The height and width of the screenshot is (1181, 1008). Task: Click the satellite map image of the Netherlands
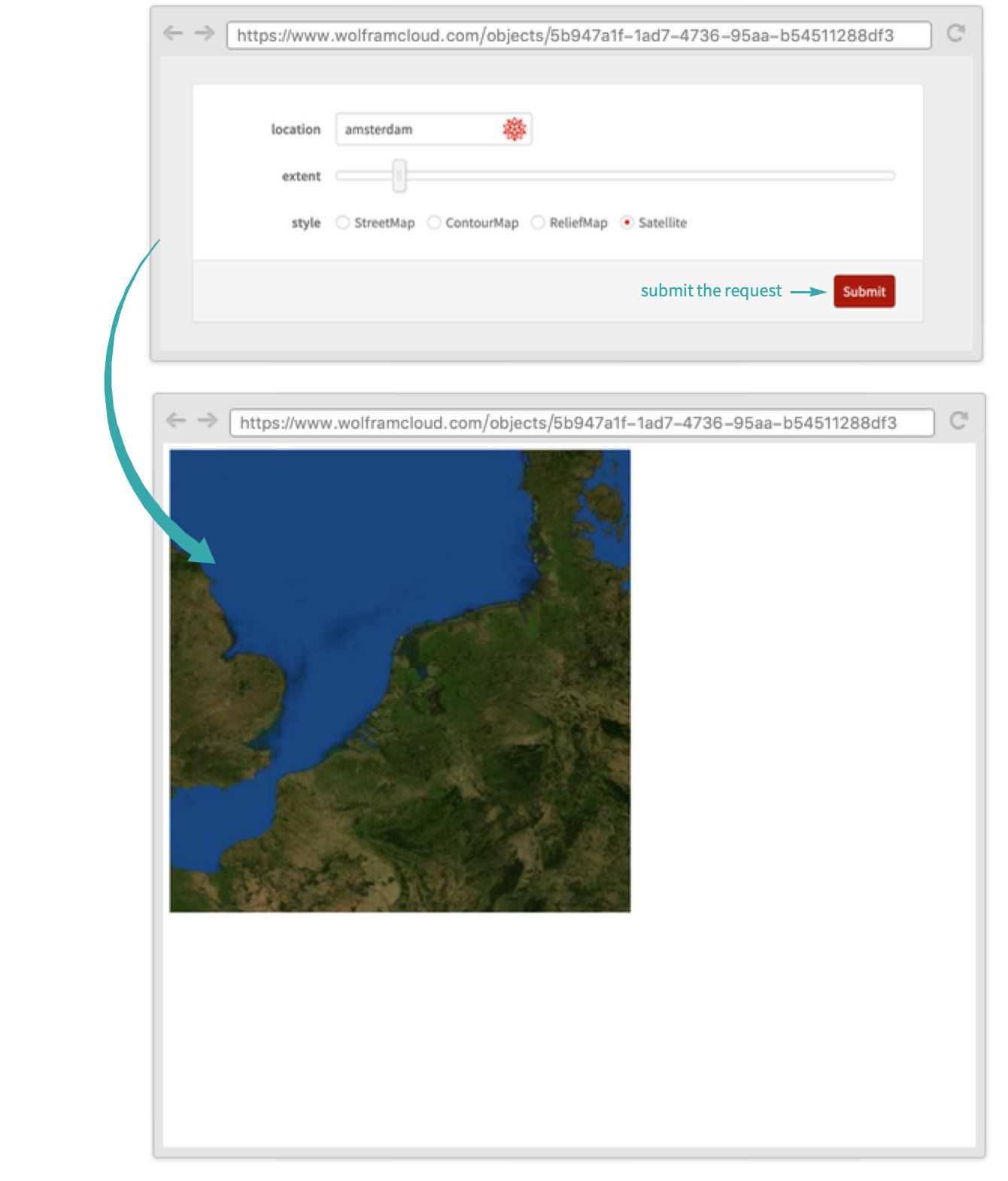(x=400, y=681)
